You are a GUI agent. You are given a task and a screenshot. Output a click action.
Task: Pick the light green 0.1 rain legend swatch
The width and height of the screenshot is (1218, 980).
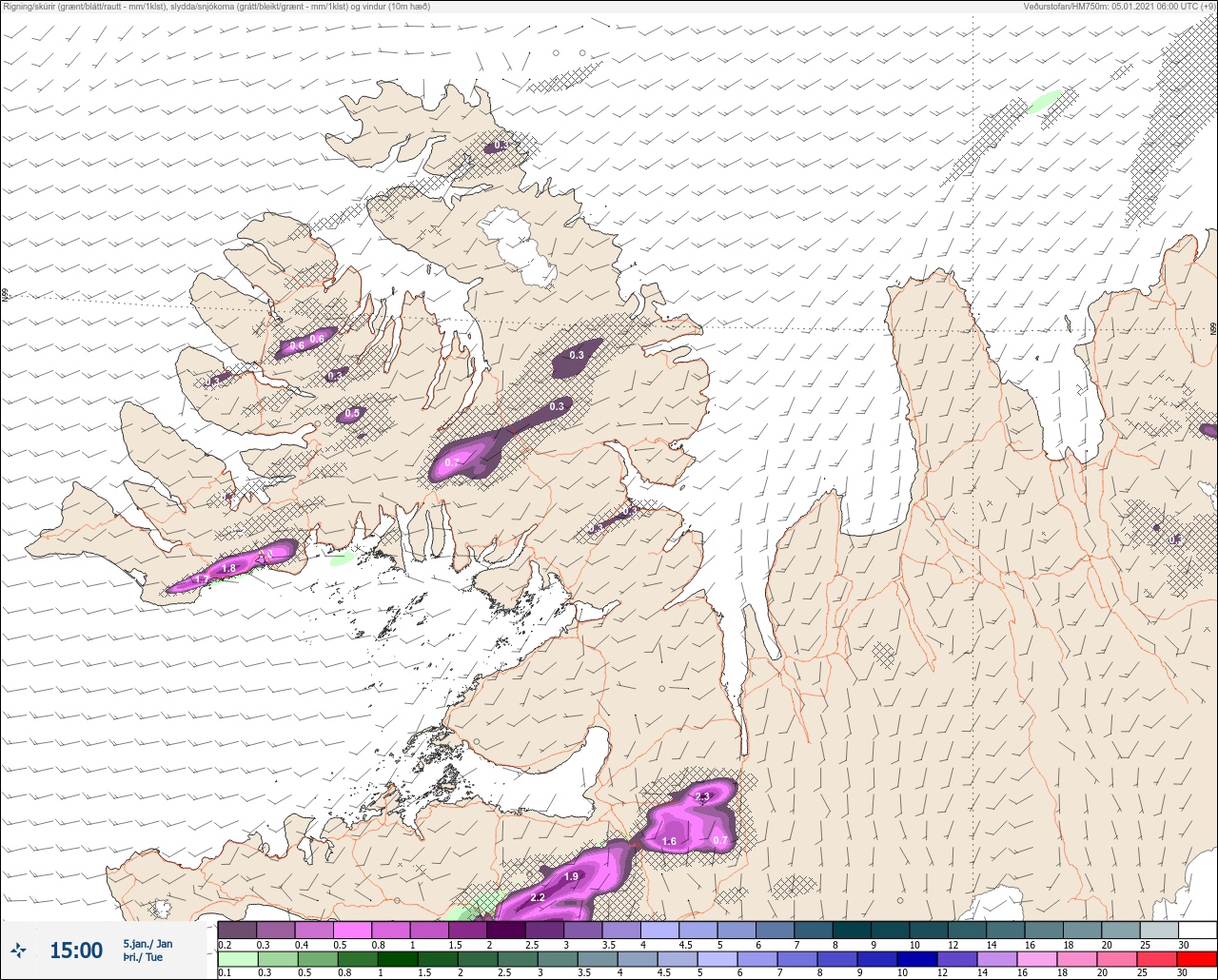[x=237, y=958]
